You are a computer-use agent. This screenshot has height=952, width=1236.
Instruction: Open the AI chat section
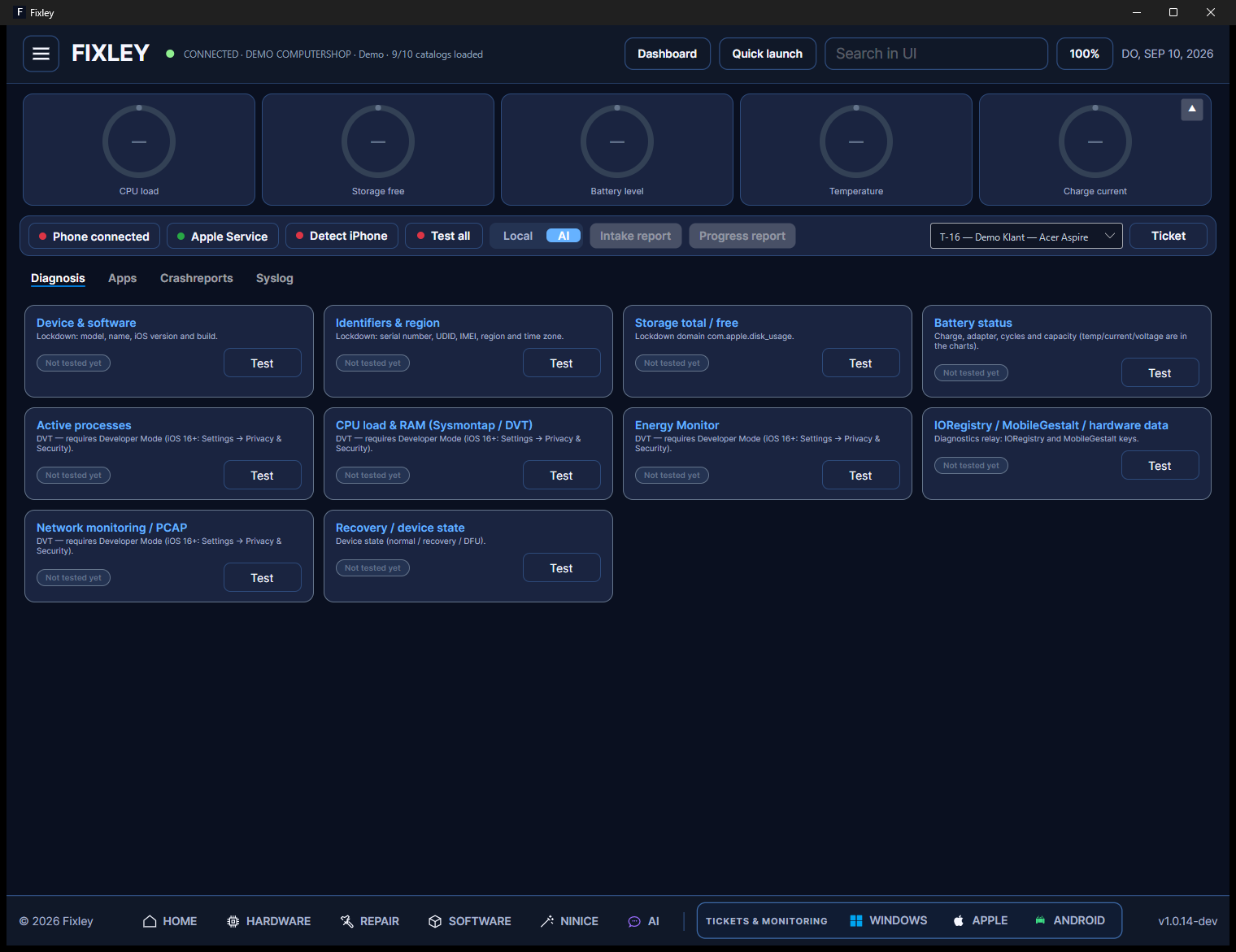pos(644,921)
